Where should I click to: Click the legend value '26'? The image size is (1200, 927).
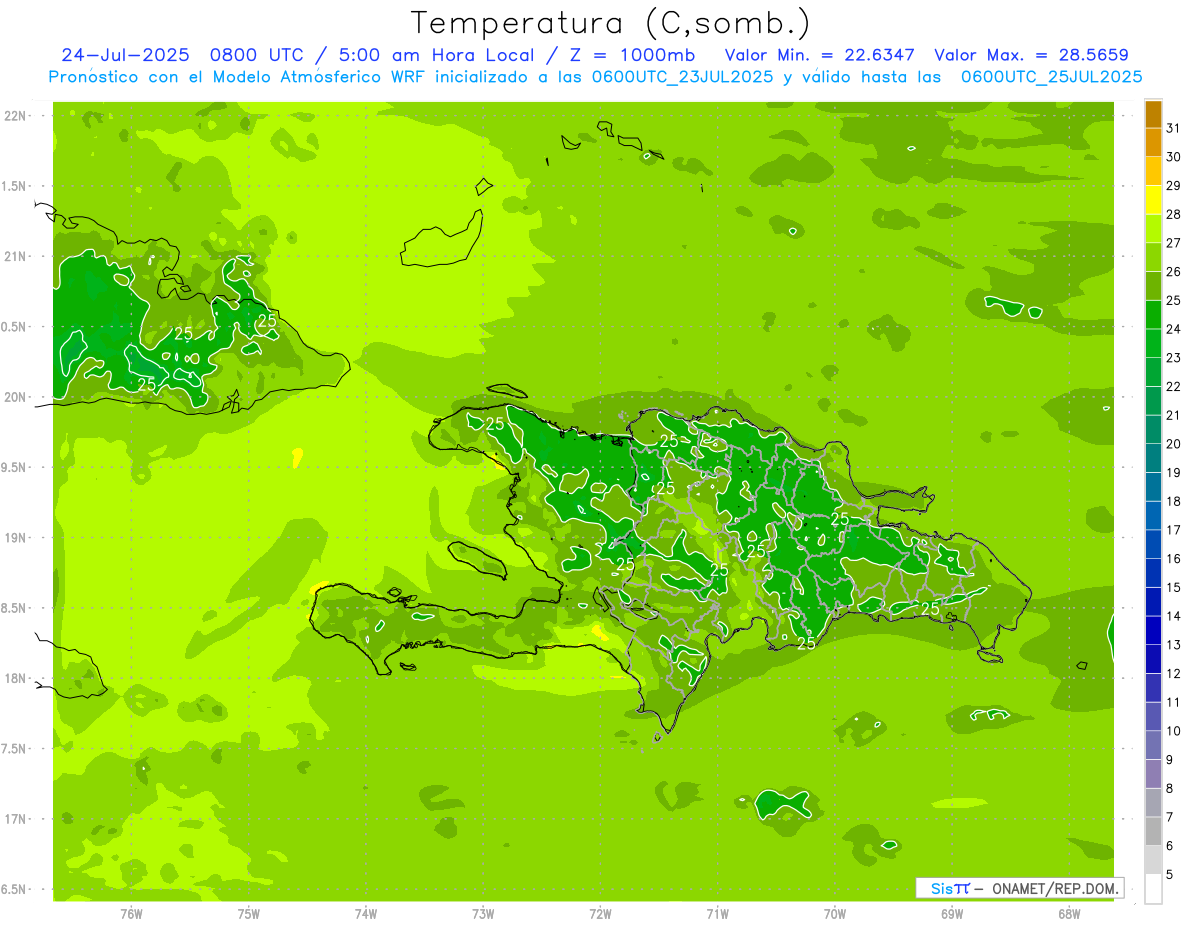pos(1174,271)
